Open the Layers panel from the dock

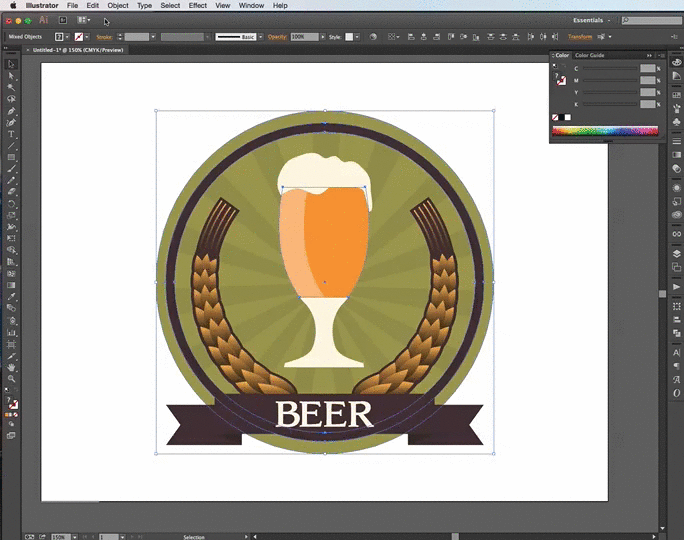point(677,254)
